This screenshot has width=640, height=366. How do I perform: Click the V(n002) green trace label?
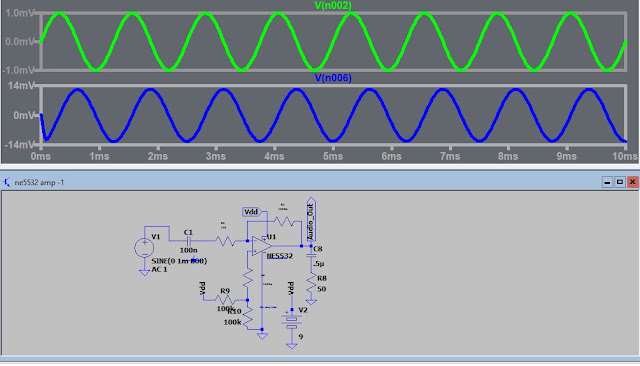(x=333, y=5)
